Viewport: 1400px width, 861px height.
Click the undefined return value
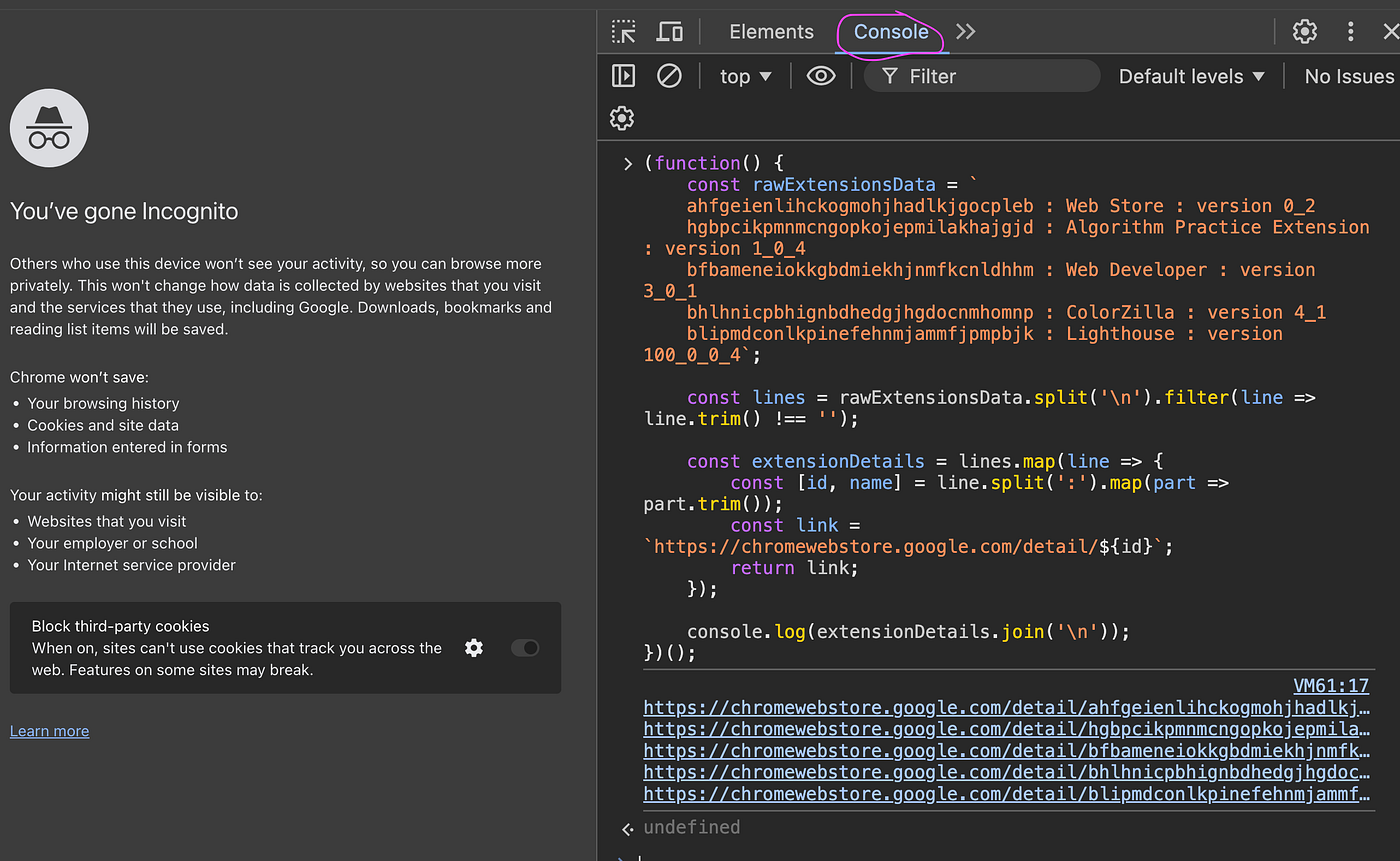(692, 827)
